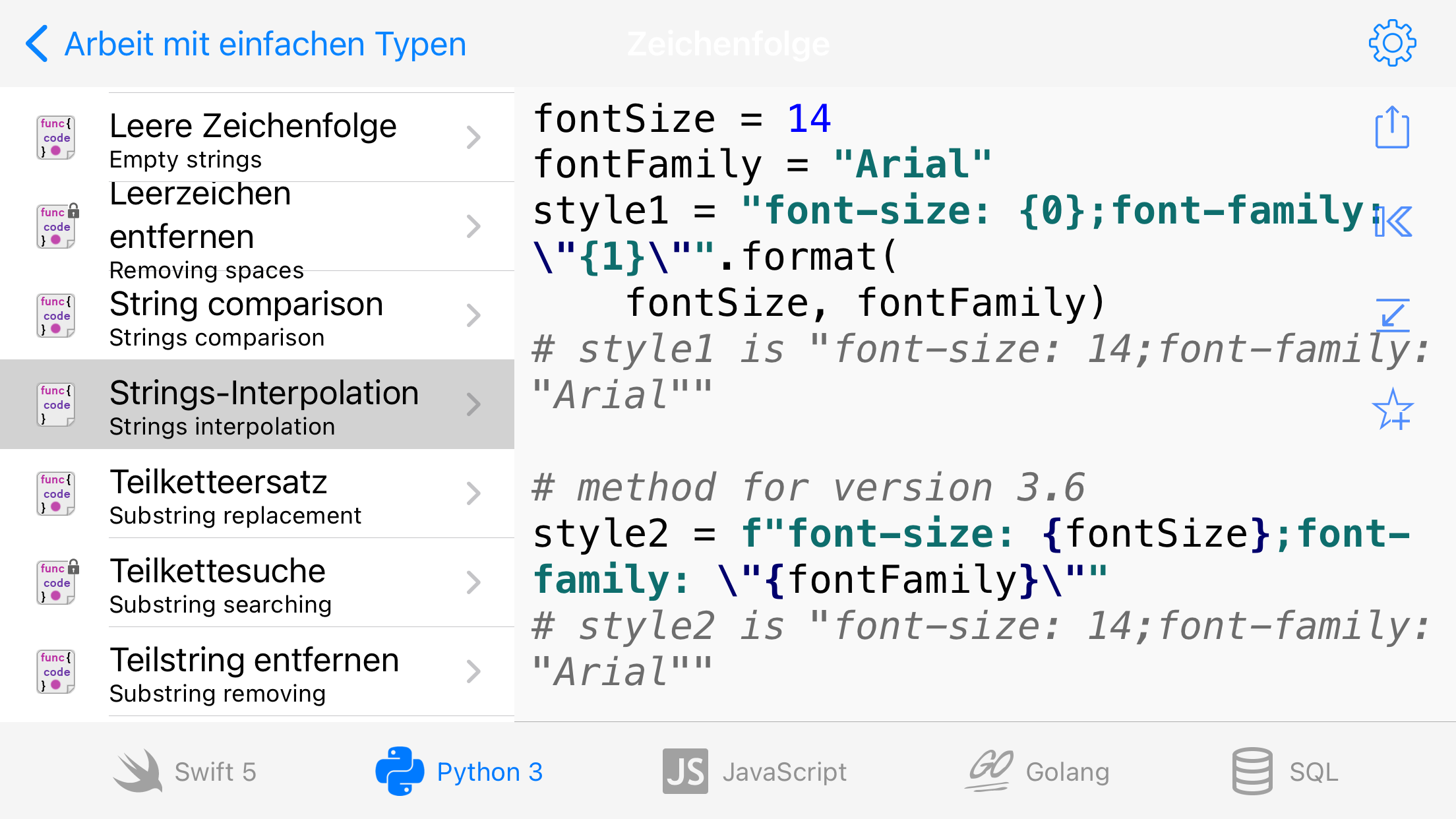Viewport: 1456px width, 819px height.
Task: Tap the Swift bird icon
Action: (x=138, y=771)
